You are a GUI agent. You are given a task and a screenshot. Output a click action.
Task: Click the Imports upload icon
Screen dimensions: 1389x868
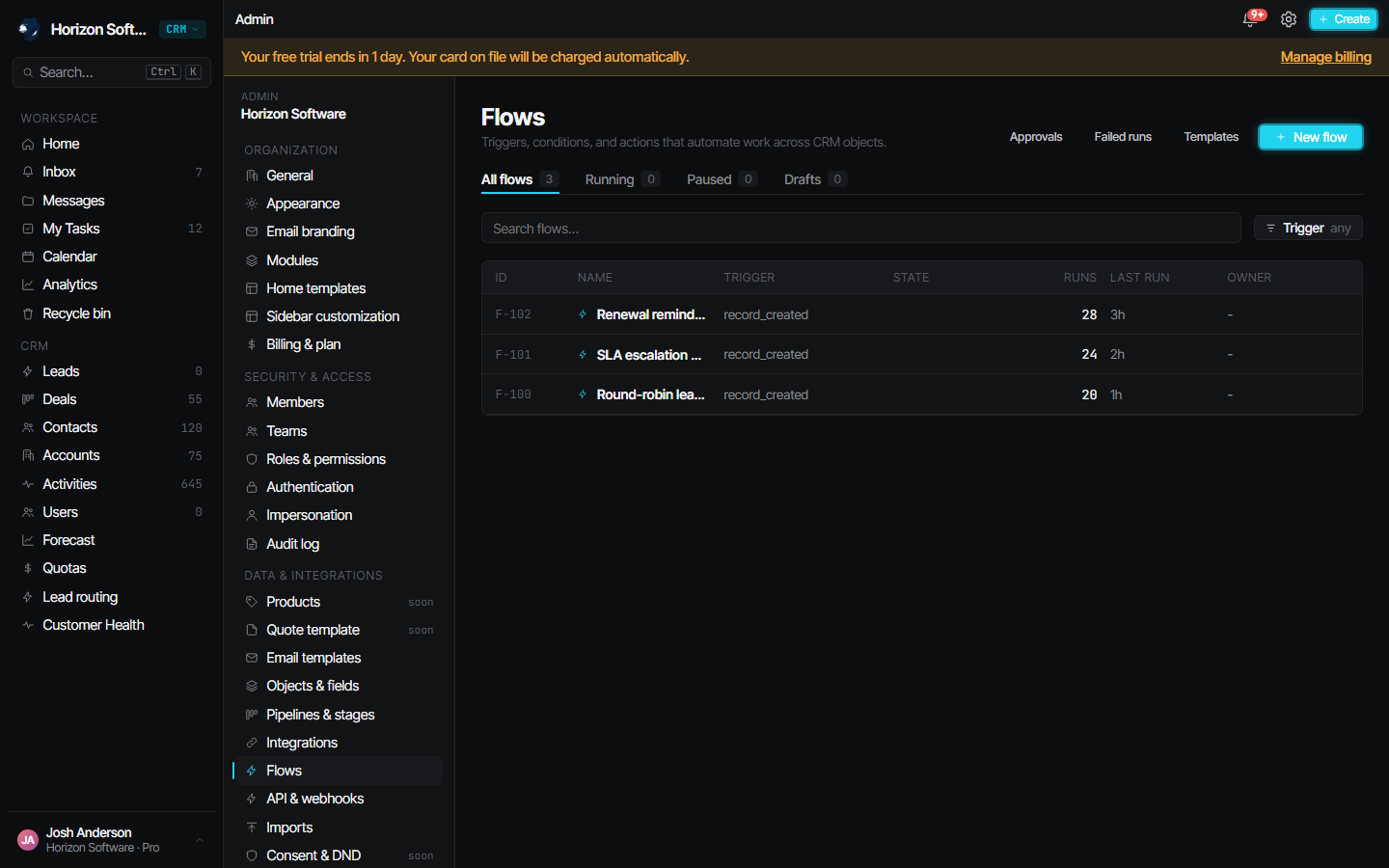[252, 827]
